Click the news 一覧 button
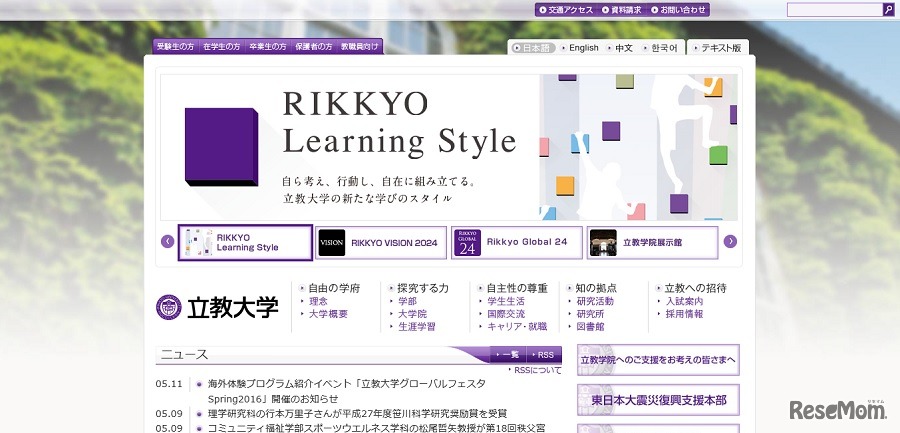 pyautogui.click(x=507, y=355)
